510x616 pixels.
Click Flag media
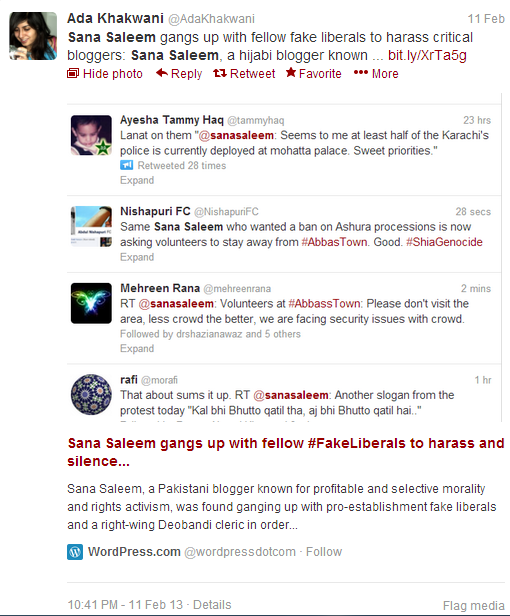point(473,605)
